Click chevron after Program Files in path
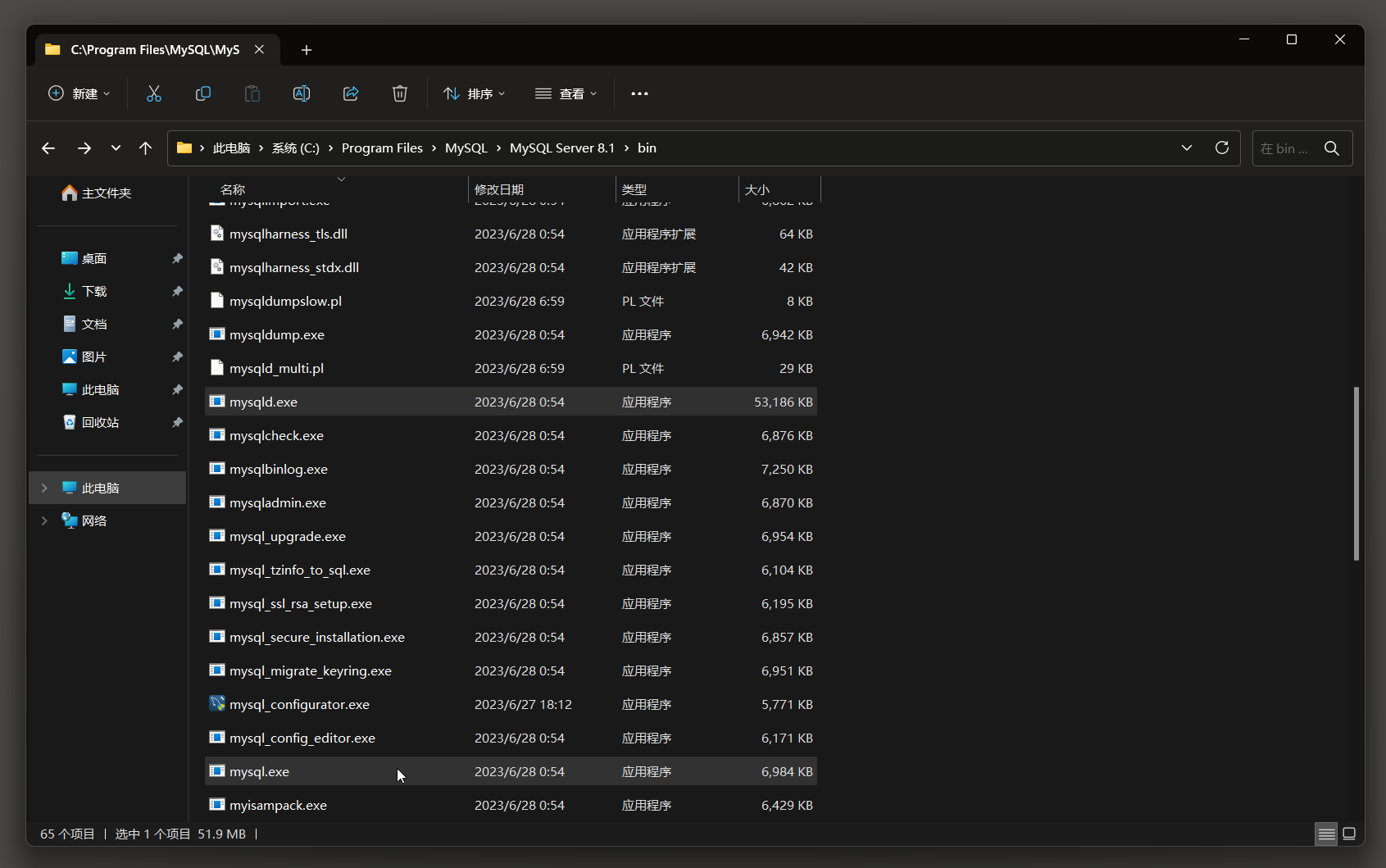Image resolution: width=1386 pixels, height=868 pixels. click(434, 148)
